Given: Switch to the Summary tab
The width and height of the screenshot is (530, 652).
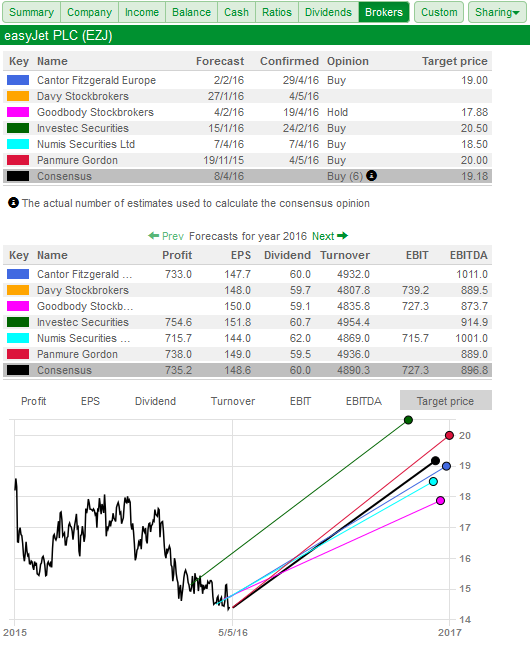Looking at the screenshot, I should tap(32, 12).
